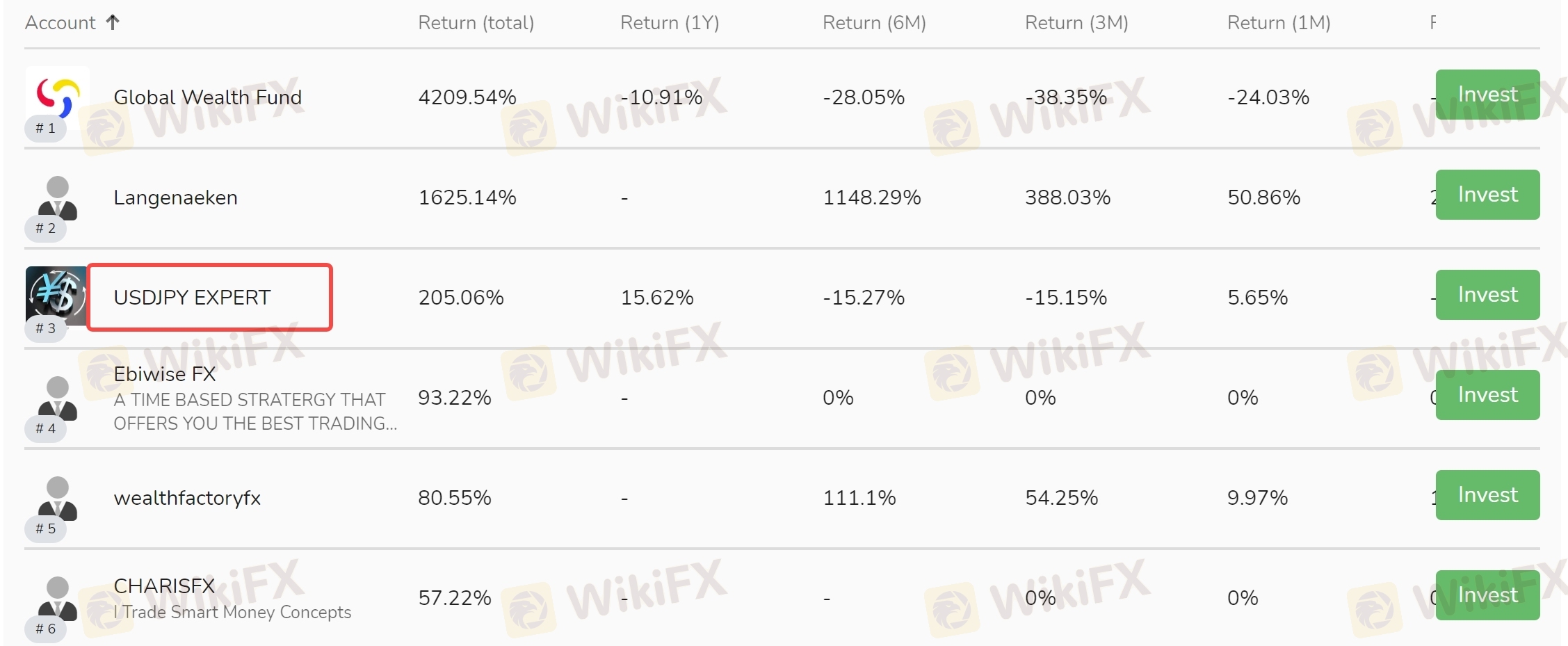Open the wealthfactoryfx account link
1568x646 pixels.
tap(187, 498)
